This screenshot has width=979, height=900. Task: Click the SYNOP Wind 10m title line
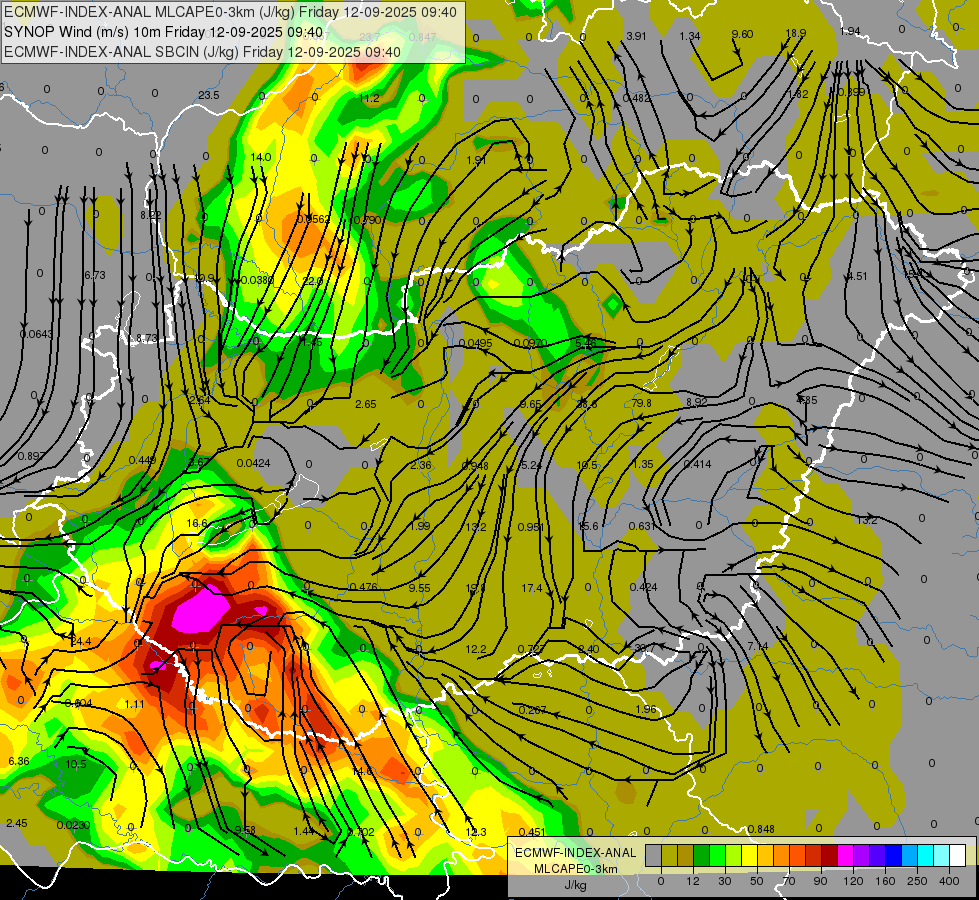point(163,32)
